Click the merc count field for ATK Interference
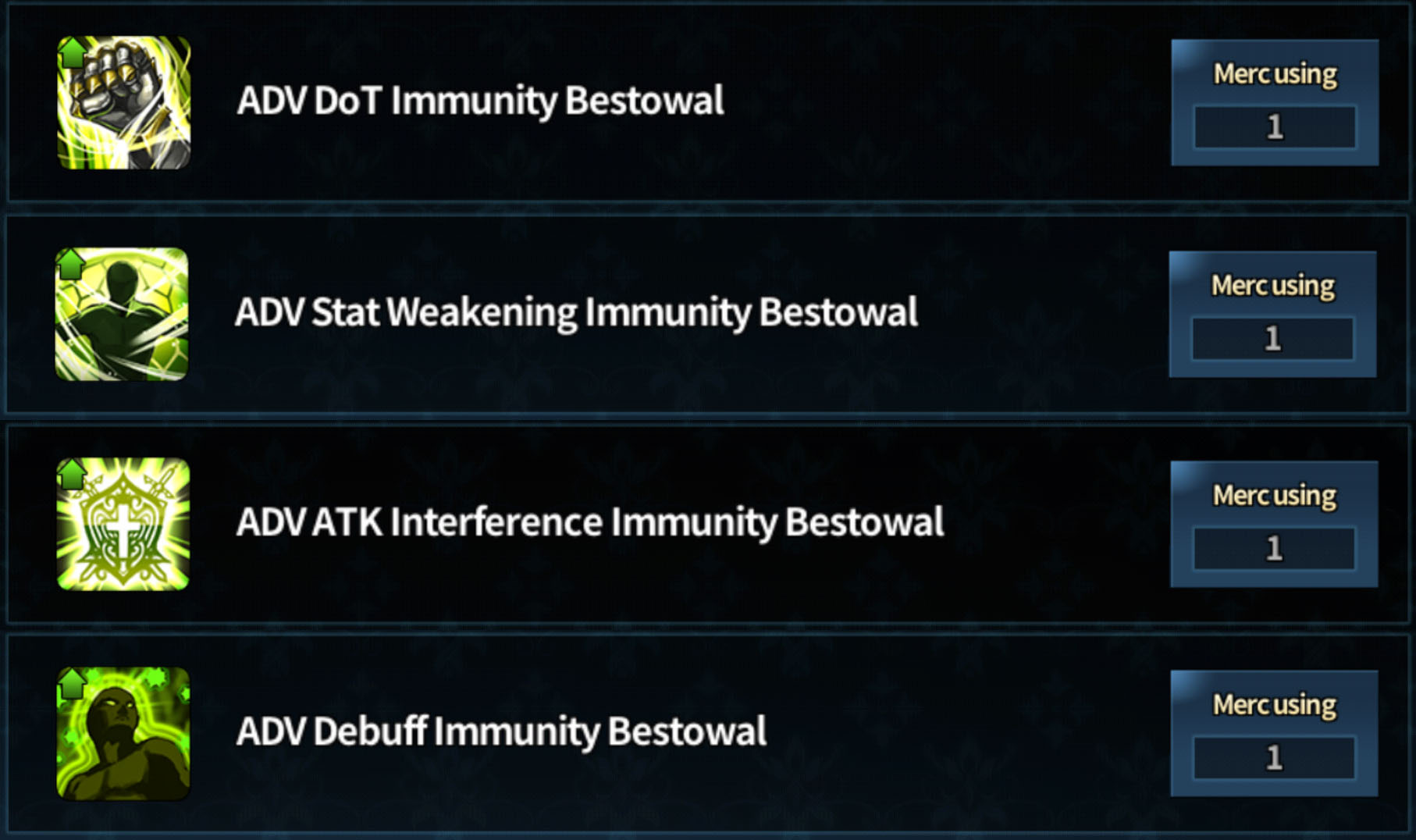Viewport: 1416px width, 840px height. pyautogui.click(x=1274, y=548)
